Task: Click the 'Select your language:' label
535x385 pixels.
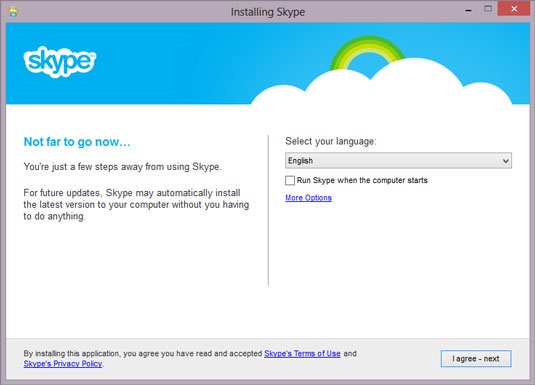Action: tap(331, 141)
